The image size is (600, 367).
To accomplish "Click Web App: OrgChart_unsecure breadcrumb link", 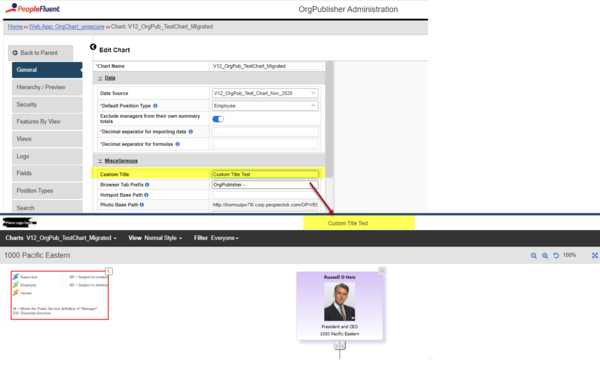I will (x=67, y=27).
